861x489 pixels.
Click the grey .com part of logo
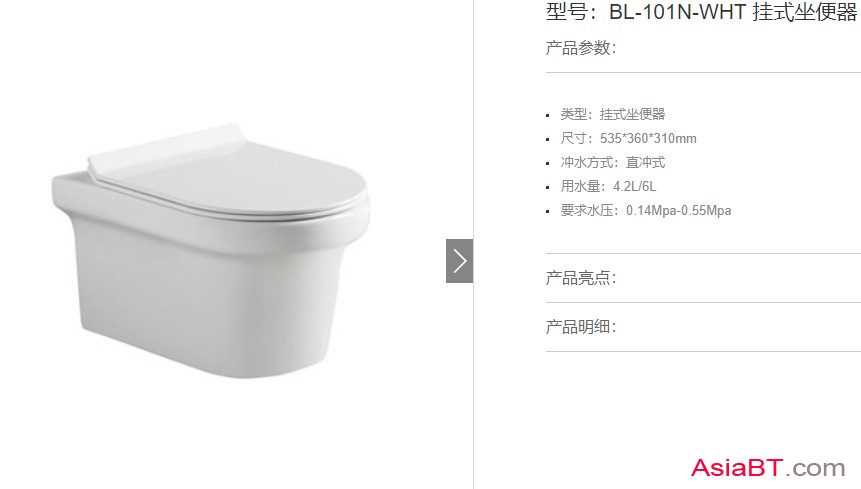815,469
